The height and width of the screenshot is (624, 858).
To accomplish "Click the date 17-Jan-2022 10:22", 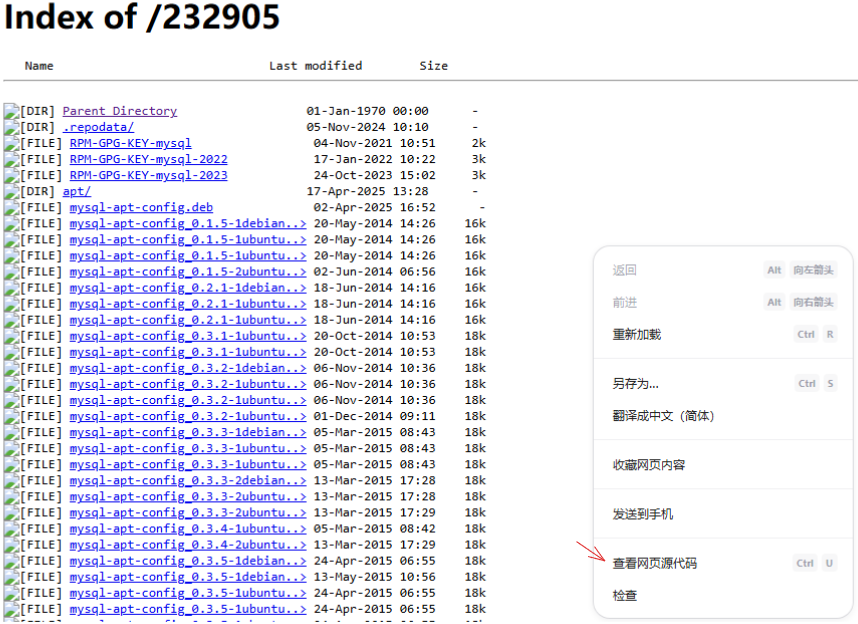I will point(374,159).
